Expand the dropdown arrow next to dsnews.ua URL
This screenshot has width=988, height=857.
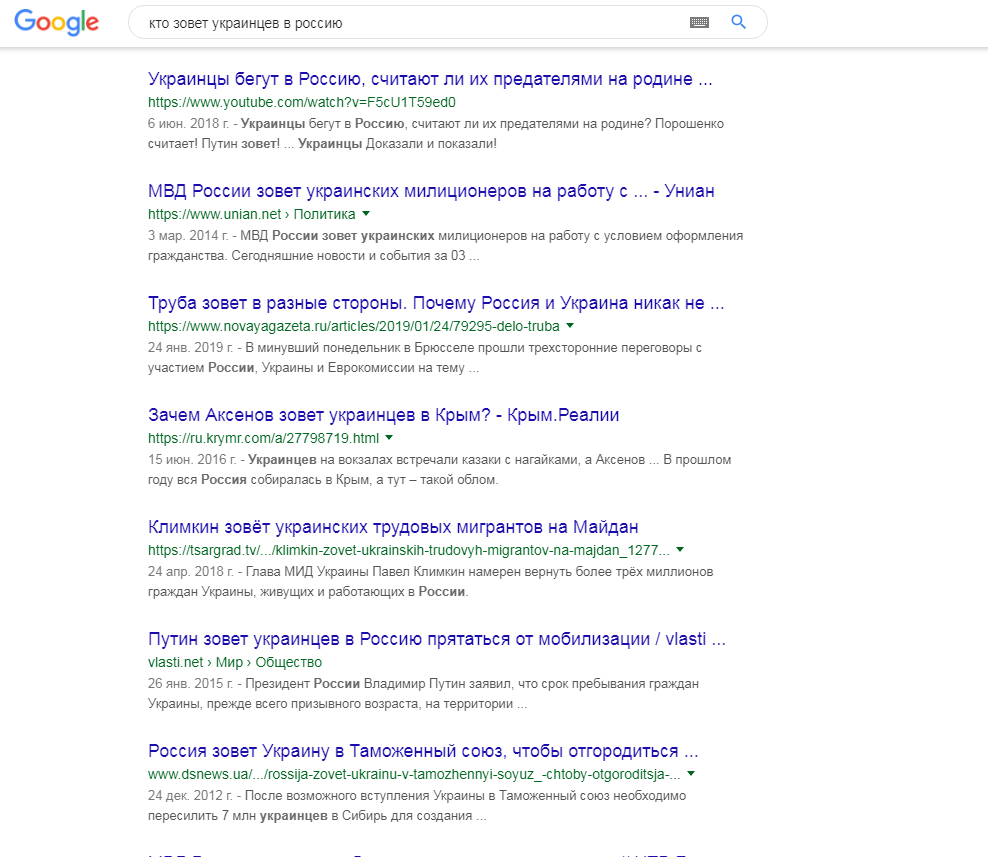691,774
